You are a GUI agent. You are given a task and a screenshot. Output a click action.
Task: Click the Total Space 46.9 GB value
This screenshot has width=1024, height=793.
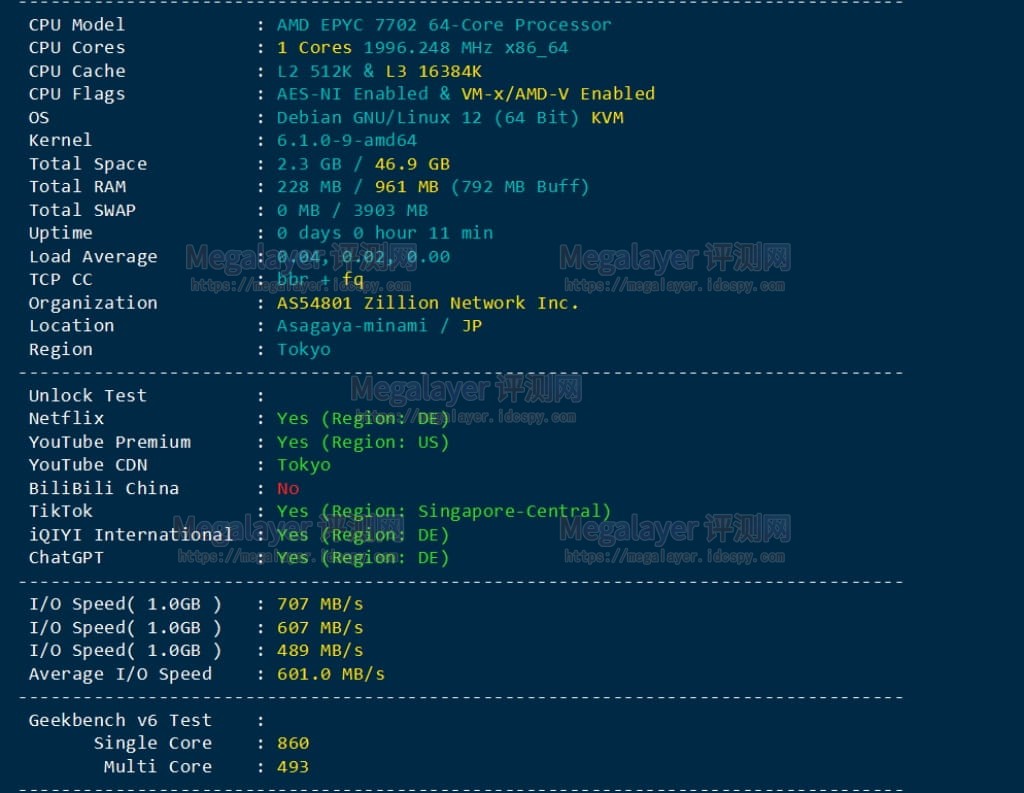point(412,164)
